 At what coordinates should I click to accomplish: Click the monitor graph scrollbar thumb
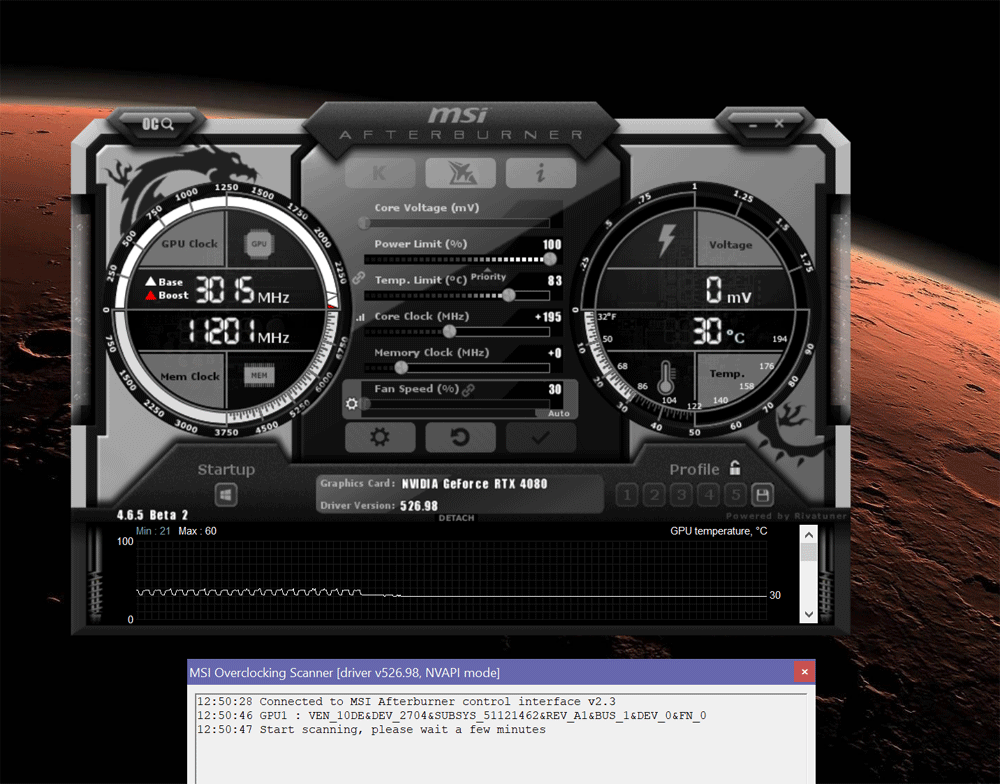pos(809,552)
